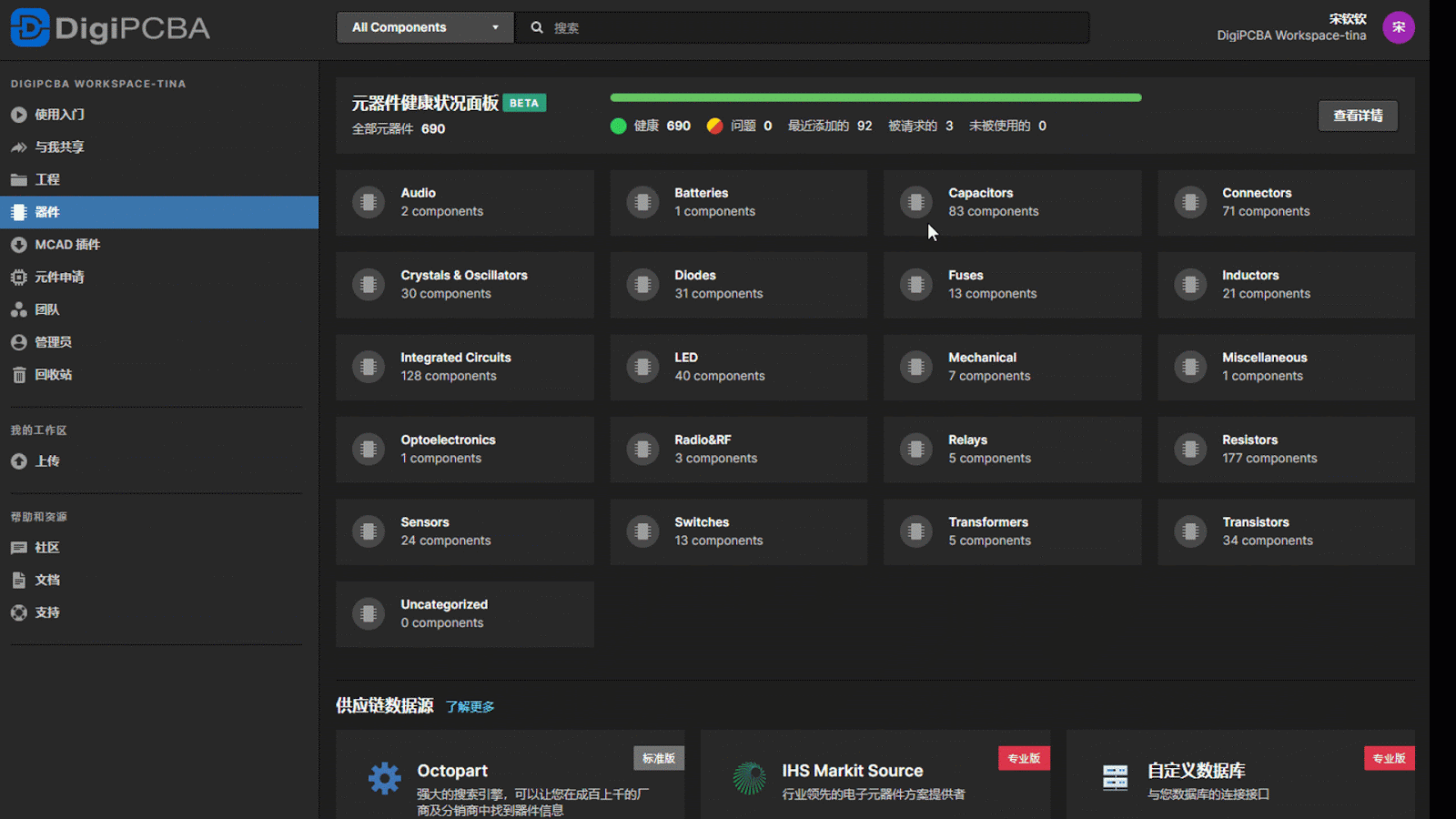Click the Relays category chip icon
Image resolution: width=1456 pixels, height=819 pixels.
[x=916, y=449]
